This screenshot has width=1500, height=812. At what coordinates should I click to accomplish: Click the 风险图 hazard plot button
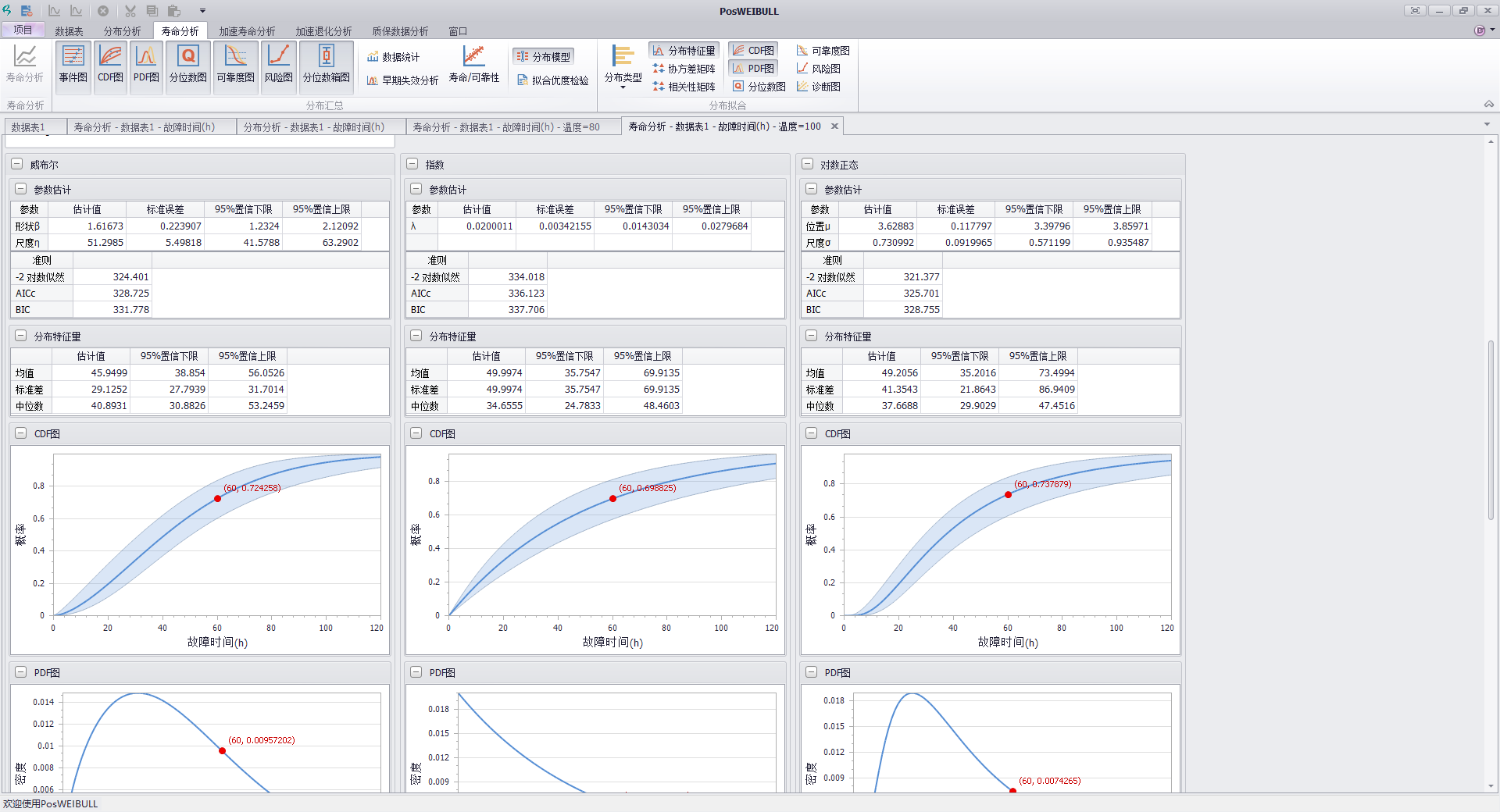278,67
